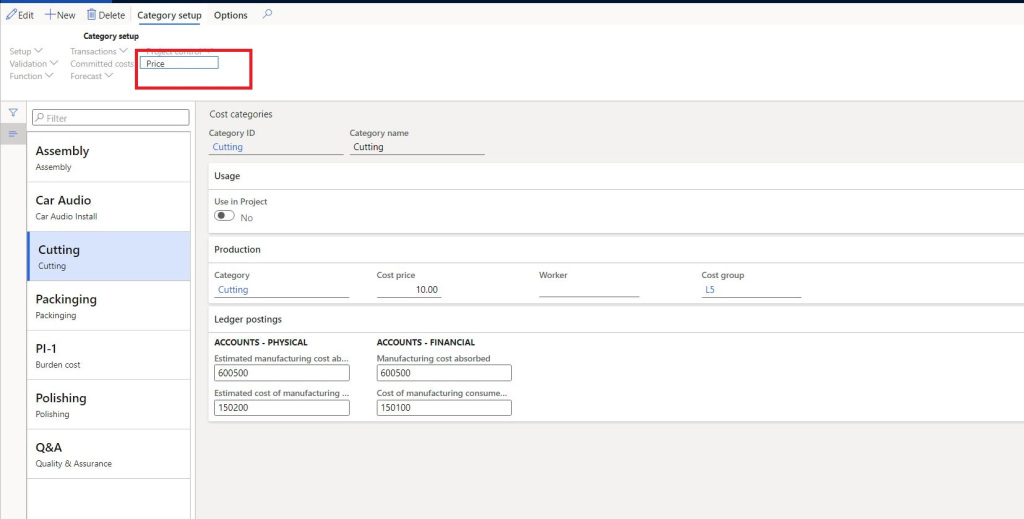Click the list view lines icon
Viewport: 1024px width, 519px height.
pos(13,134)
